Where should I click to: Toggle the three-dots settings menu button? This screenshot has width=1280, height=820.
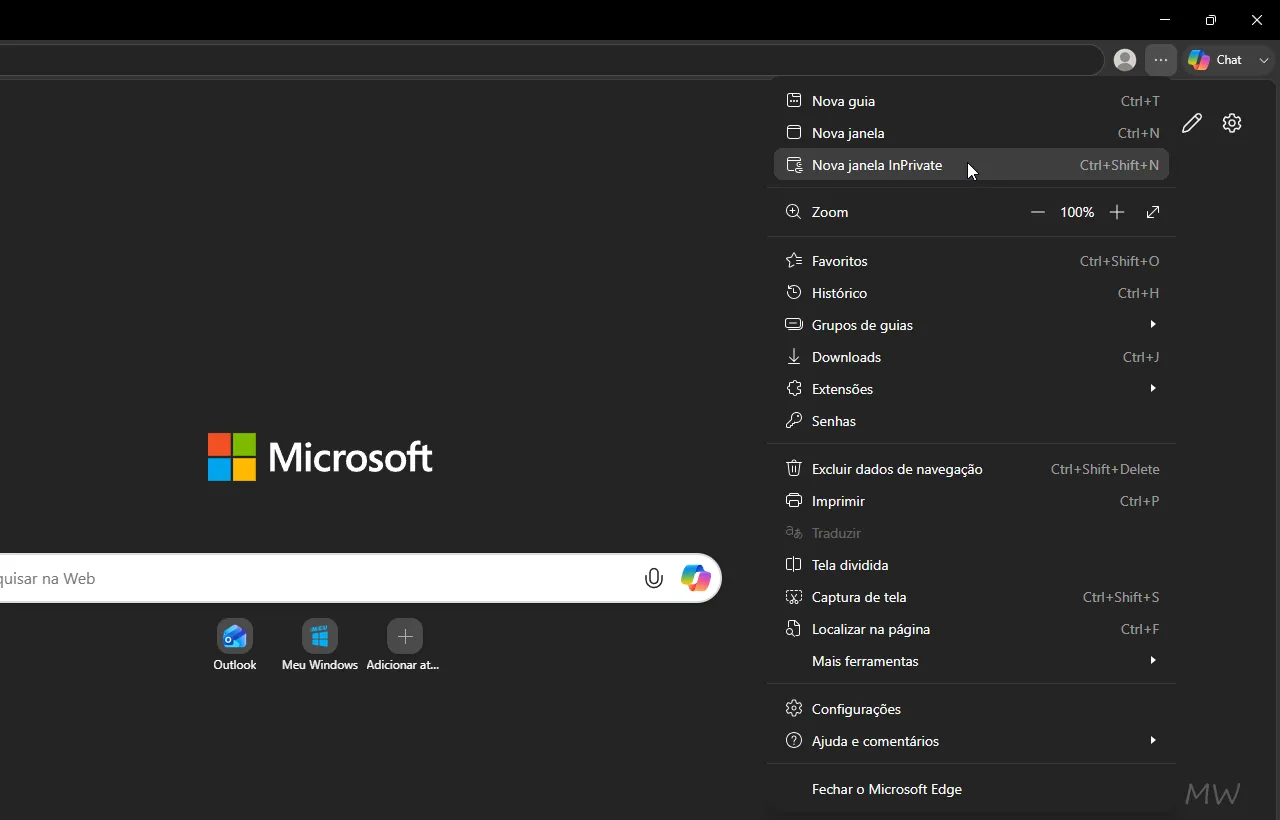(1160, 60)
